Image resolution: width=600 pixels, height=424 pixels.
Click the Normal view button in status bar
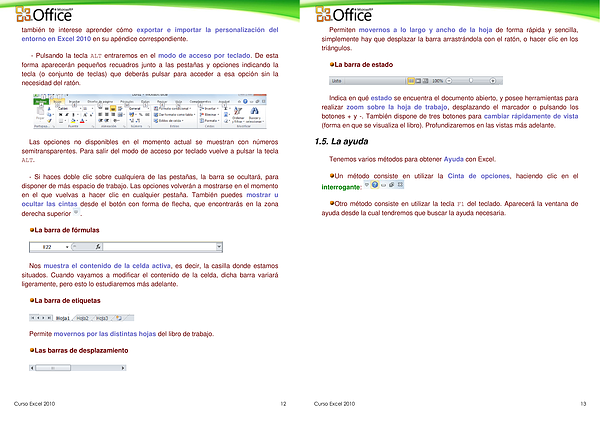pyautogui.click(x=411, y=81)
